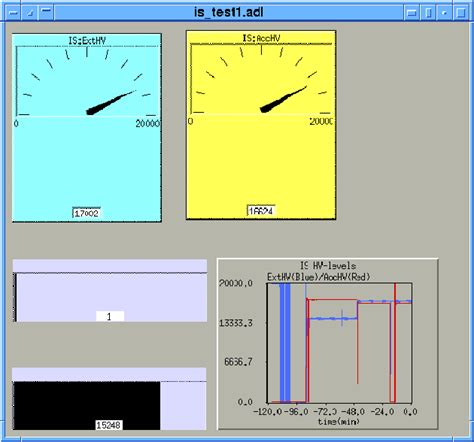Image resolution: width=474 pixels, height=442 pixels.
Task: Click the black fill of the lower bar monitor
Action: (x=87, y=406)
